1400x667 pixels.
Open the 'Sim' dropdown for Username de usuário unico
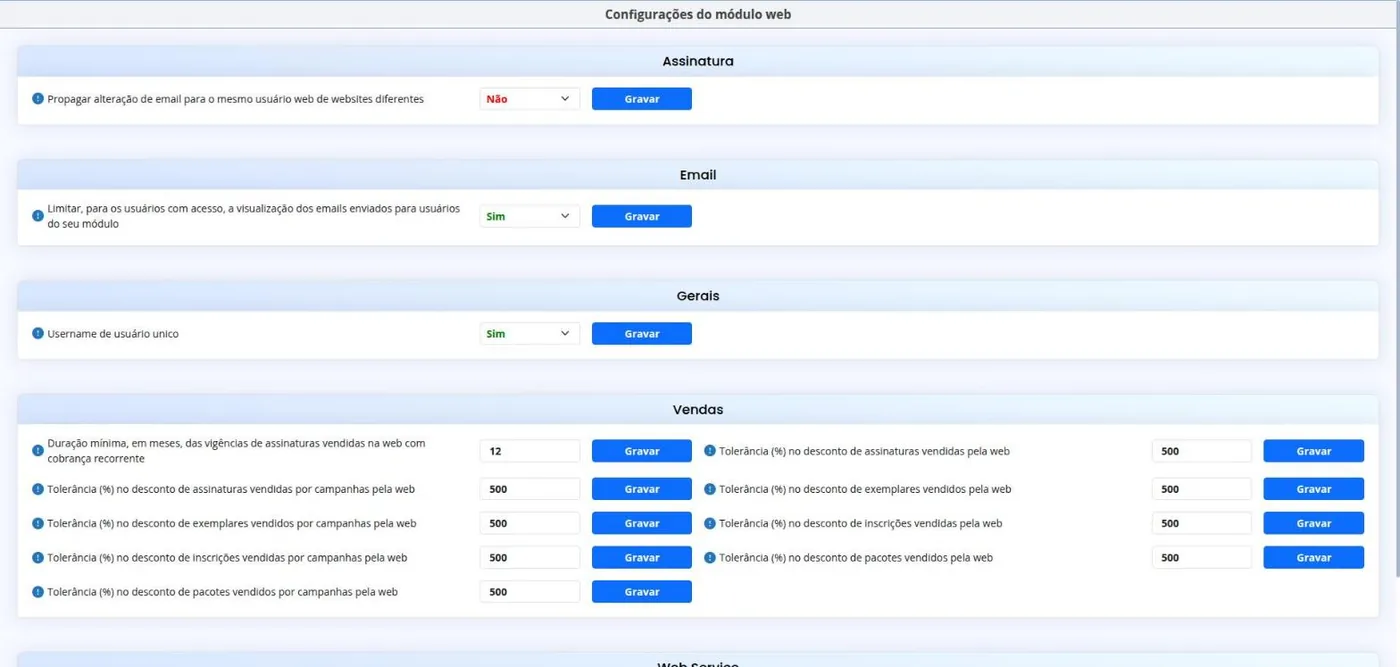point(530,333)
